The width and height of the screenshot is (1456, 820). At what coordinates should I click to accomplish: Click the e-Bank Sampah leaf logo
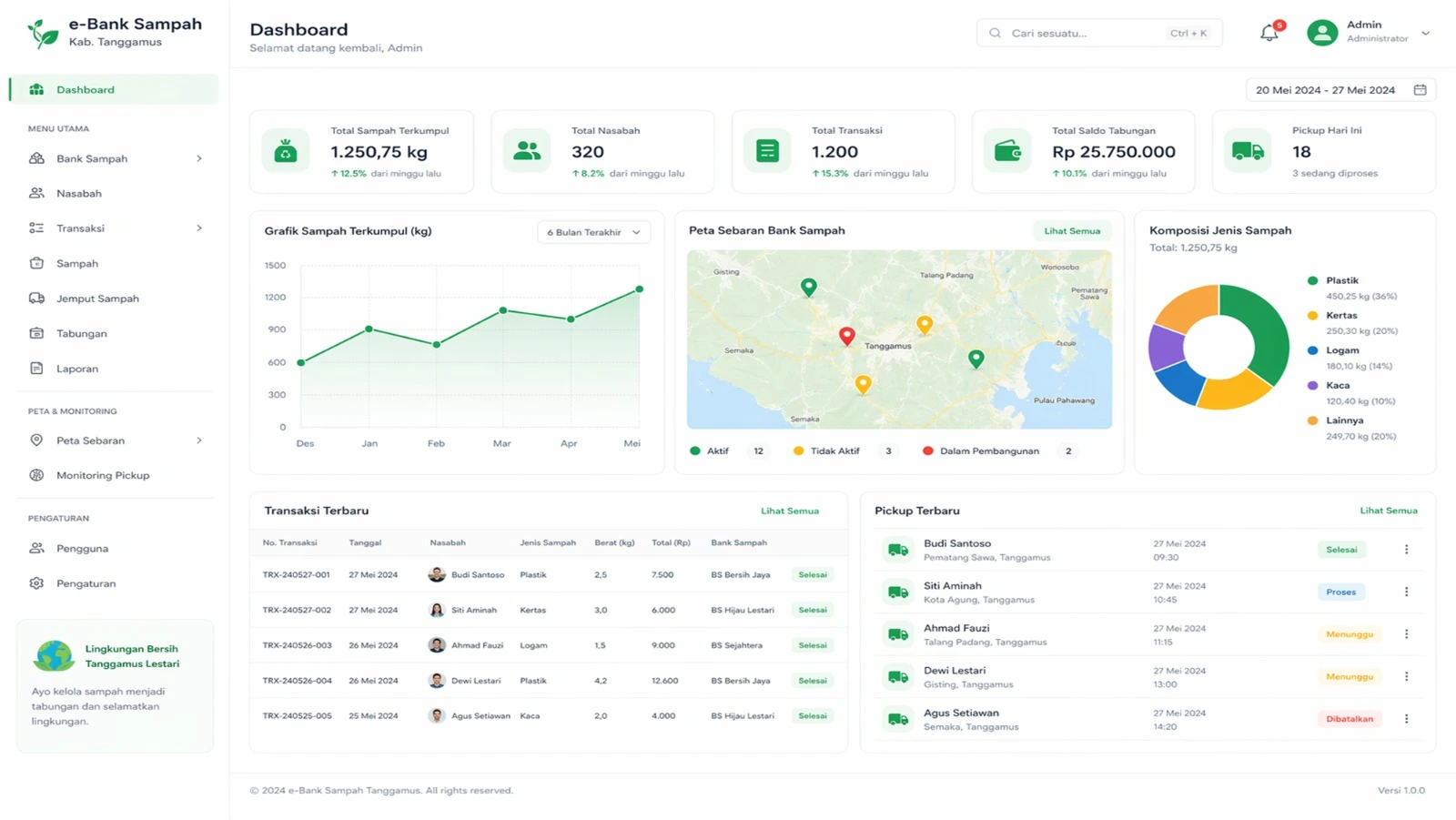pyautogui.click(x=42, y=33)
